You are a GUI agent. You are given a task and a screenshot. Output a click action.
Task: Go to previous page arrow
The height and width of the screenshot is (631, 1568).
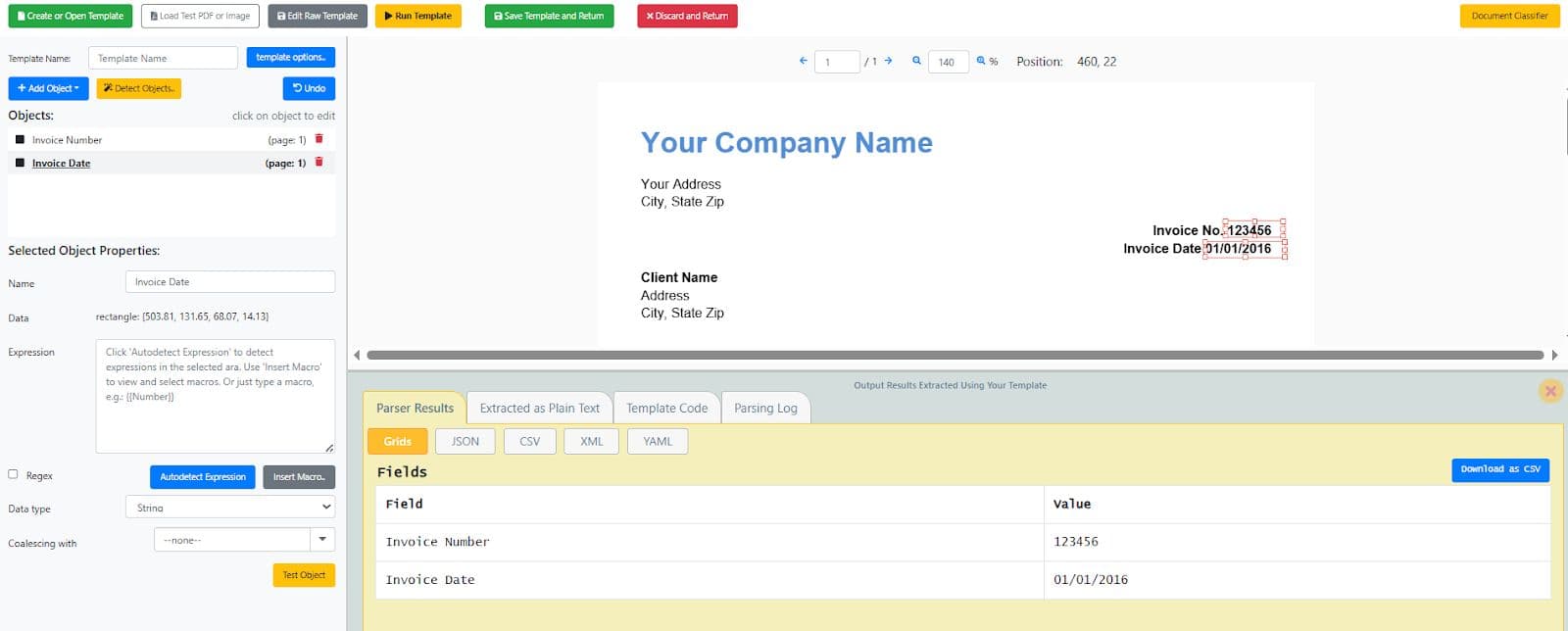(x=804, y=61)
